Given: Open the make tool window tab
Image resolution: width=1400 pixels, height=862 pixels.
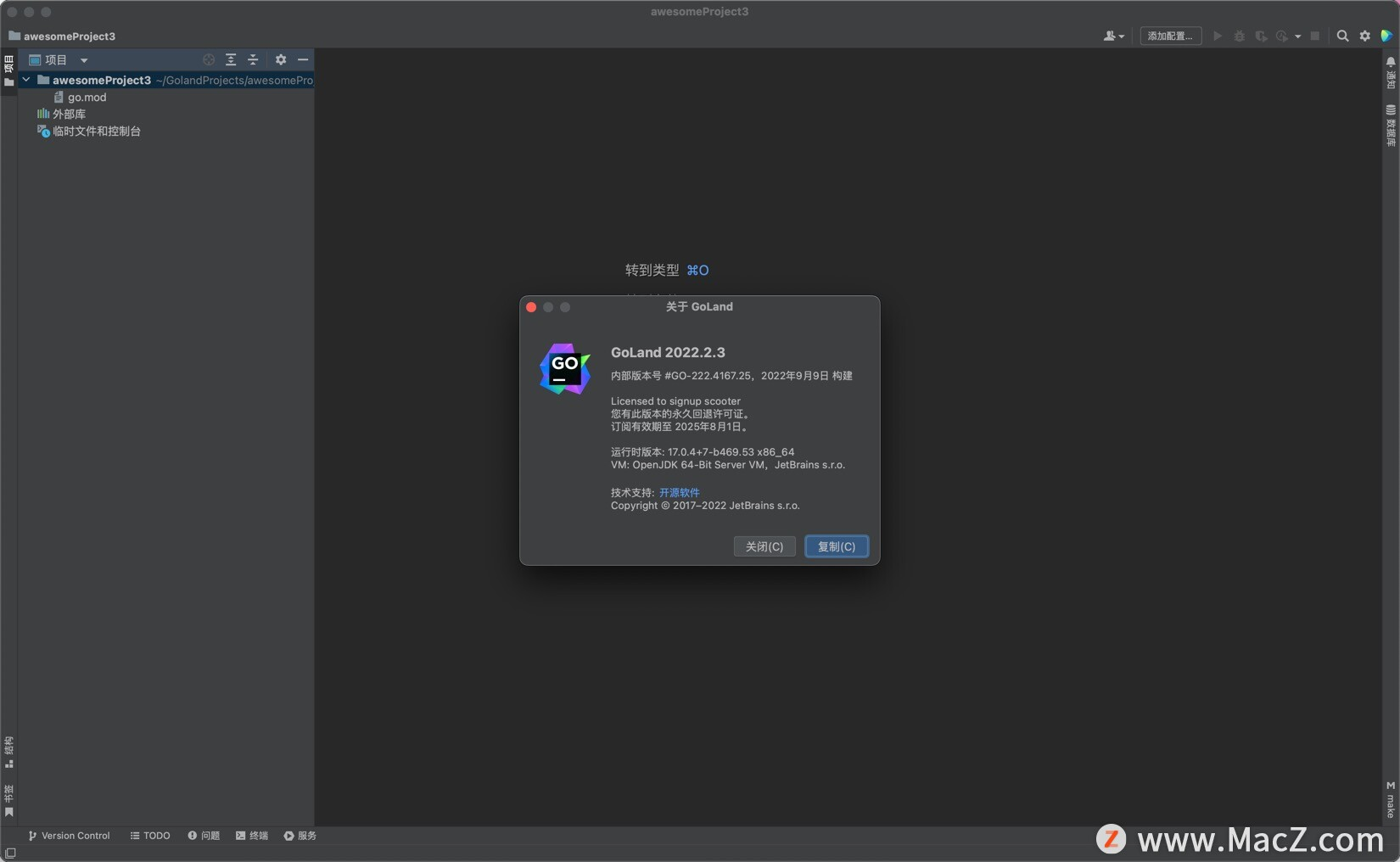Looking at the screenshot, I should coord(1391,799).
